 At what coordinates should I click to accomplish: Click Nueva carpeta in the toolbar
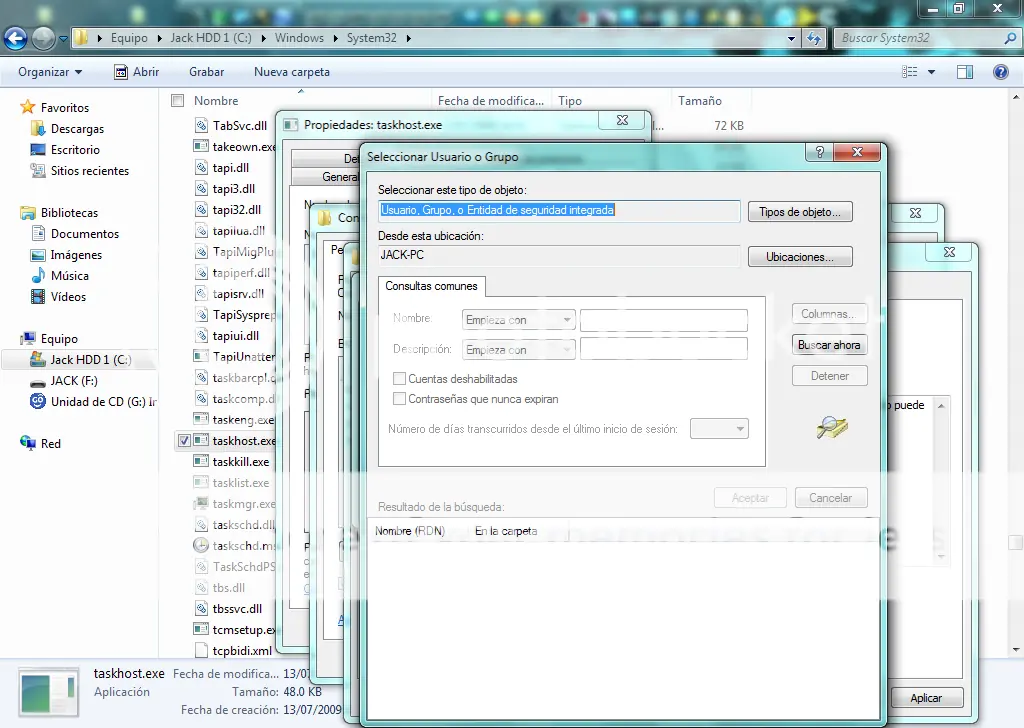click(292, 72)
